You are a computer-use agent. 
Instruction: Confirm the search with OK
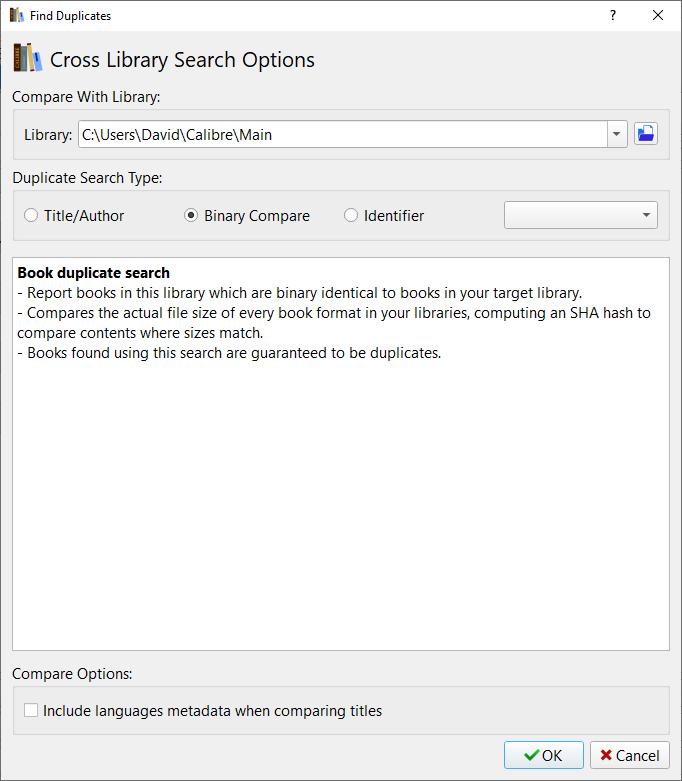click(x=543, y=755)
